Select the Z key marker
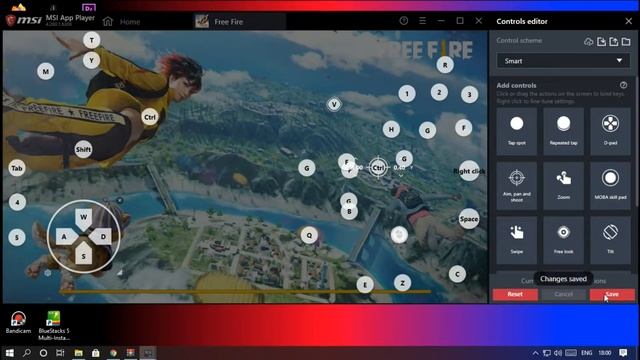This screenshot has height=360, width=640. (402, 283)
